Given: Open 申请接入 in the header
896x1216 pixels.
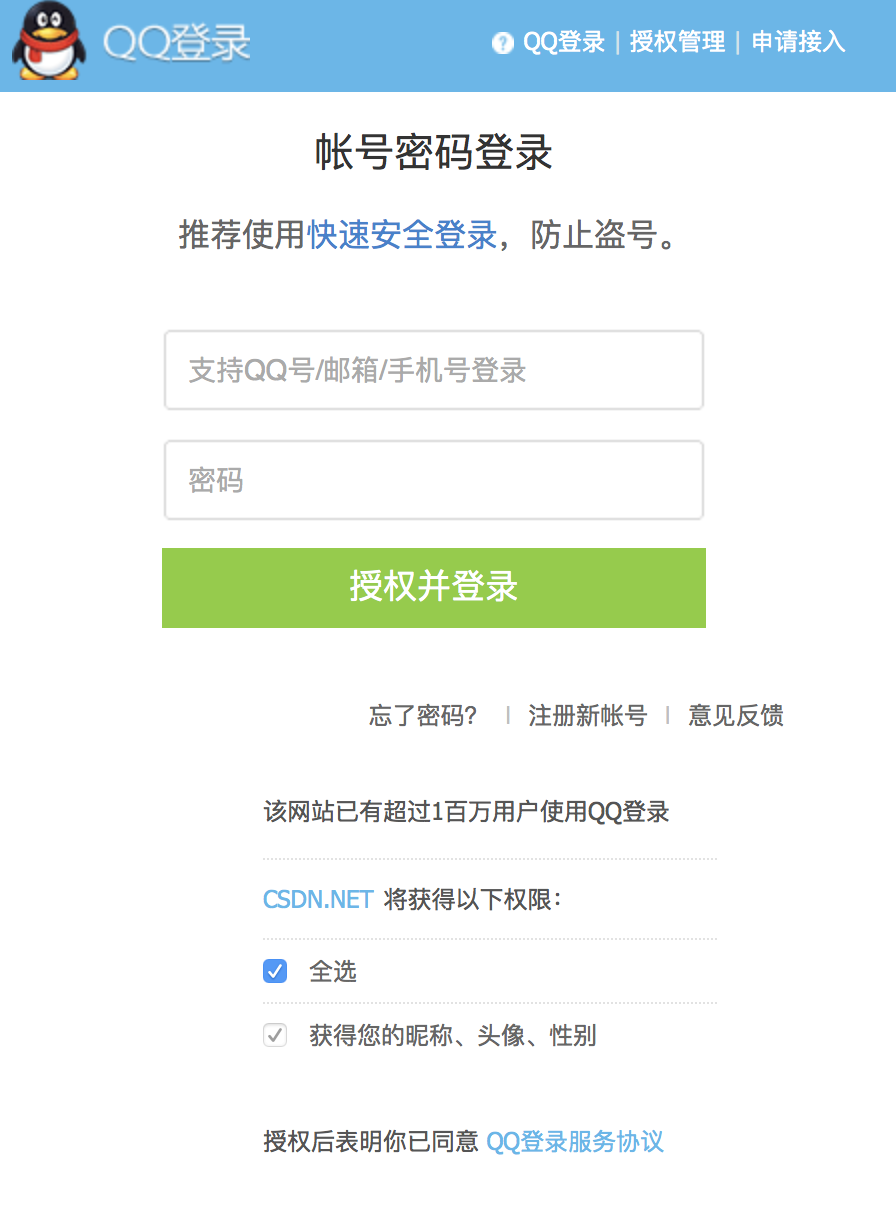Looking at the screenshot, I should tap(798, 42).
